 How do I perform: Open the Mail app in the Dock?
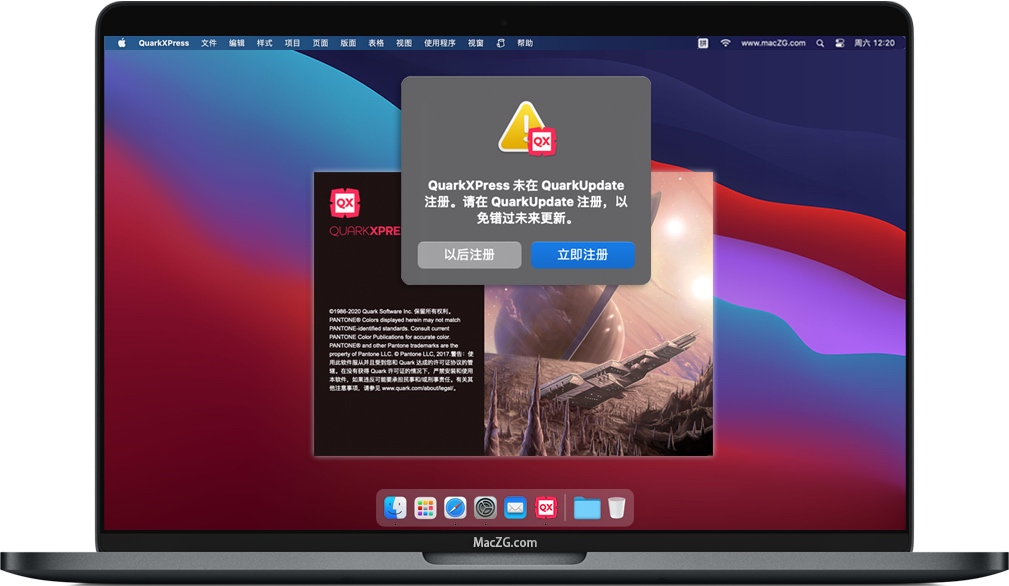515,507
